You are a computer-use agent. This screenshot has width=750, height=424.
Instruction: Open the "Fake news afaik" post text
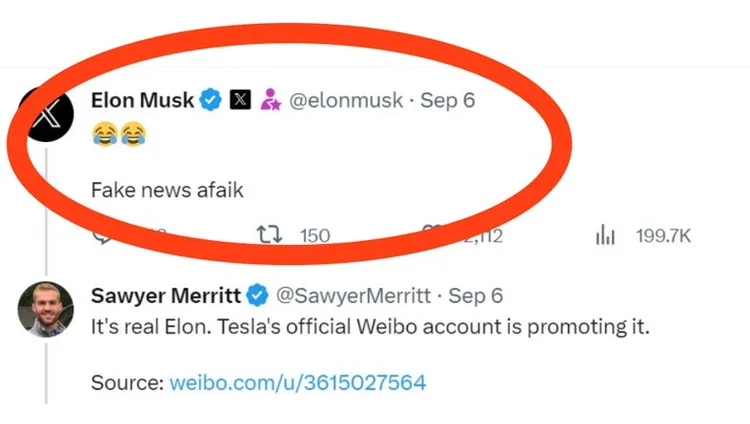167,188
